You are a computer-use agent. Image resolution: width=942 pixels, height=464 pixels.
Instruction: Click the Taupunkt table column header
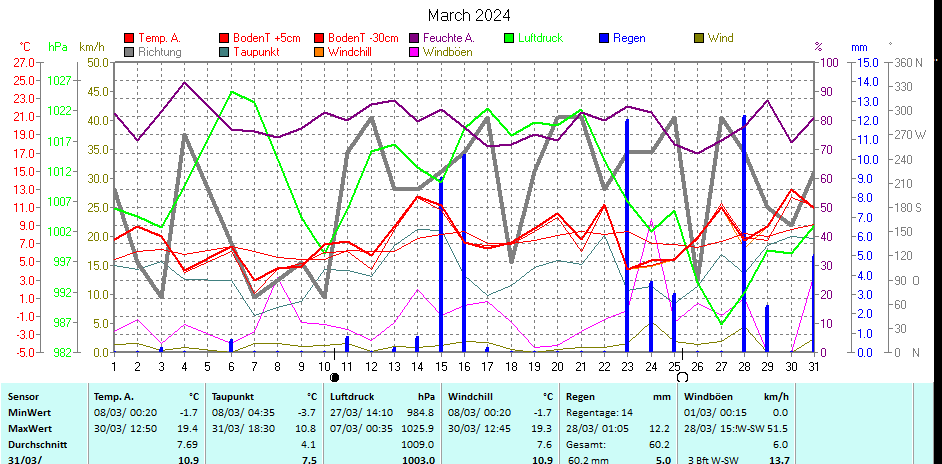click(232, 397)
